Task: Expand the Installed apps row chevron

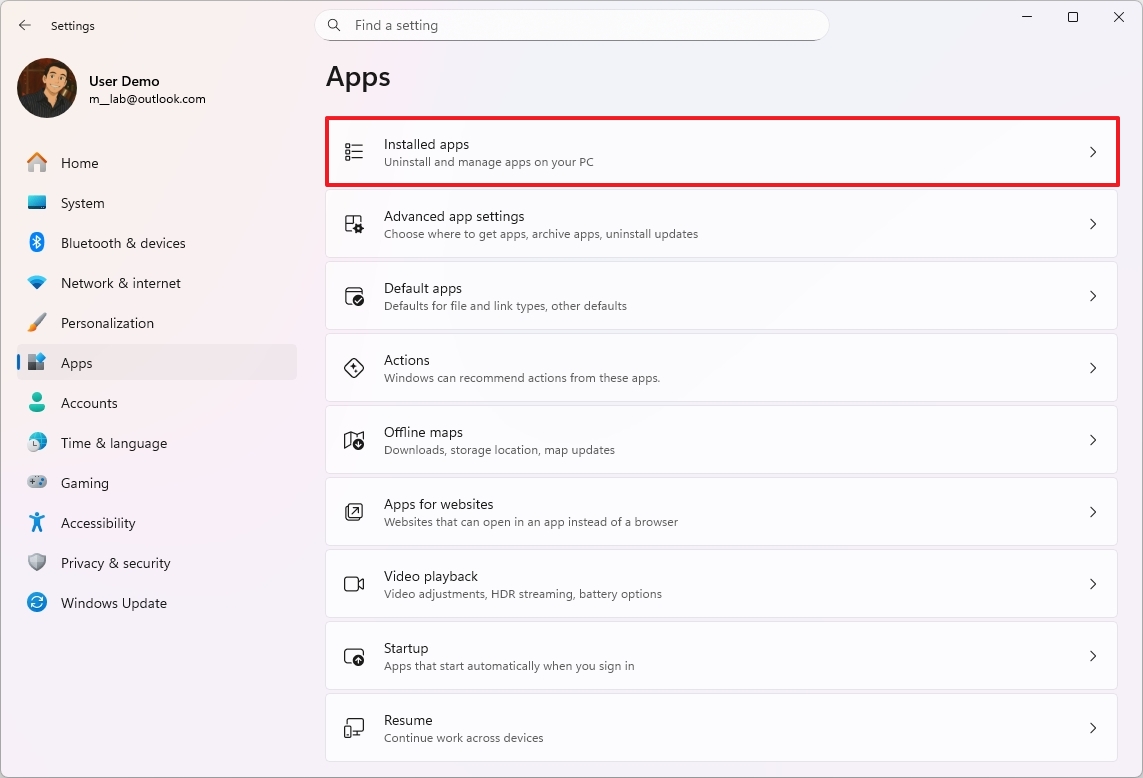Action: pyautogui.click(x=1093, y=152)
